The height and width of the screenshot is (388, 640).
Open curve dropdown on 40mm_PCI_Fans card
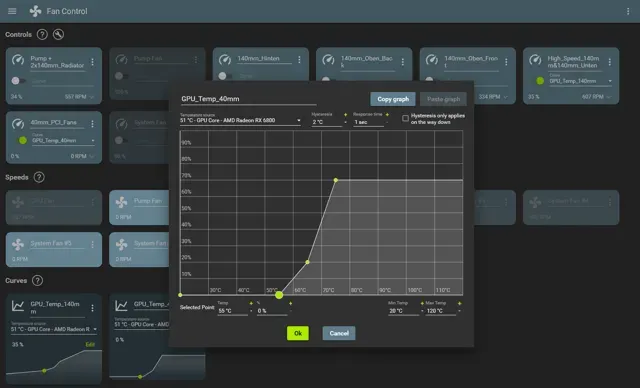point(63,140)
